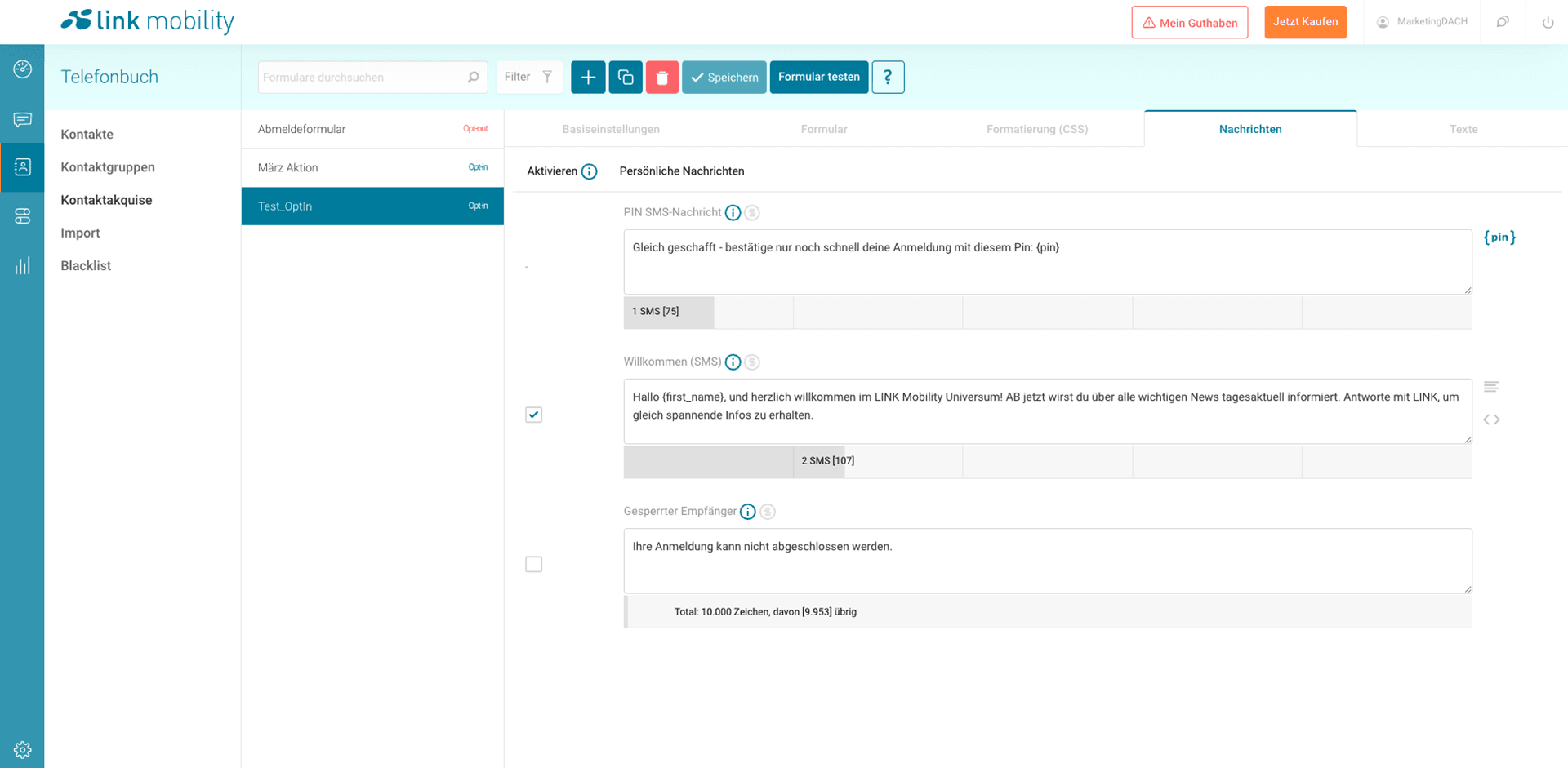Open help with question mark button

tap(888, 78)
